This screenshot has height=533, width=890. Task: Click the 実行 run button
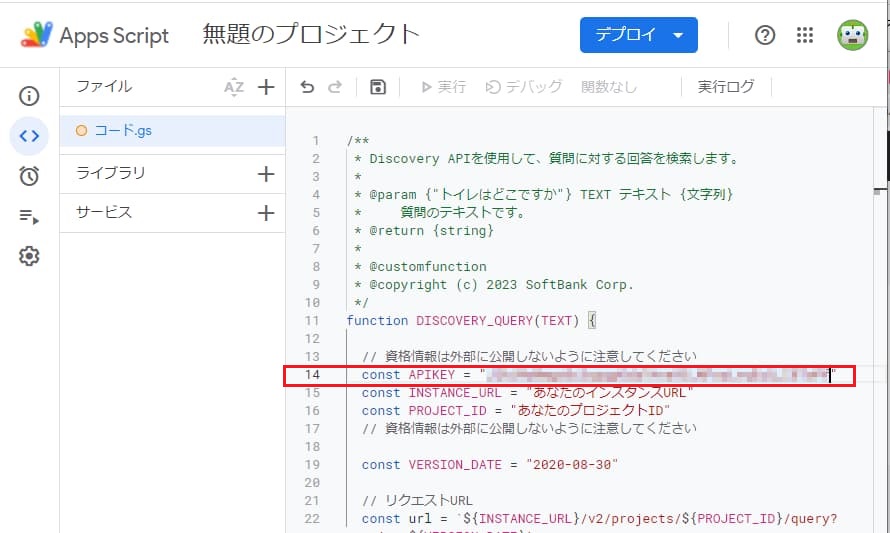point(443,87)
